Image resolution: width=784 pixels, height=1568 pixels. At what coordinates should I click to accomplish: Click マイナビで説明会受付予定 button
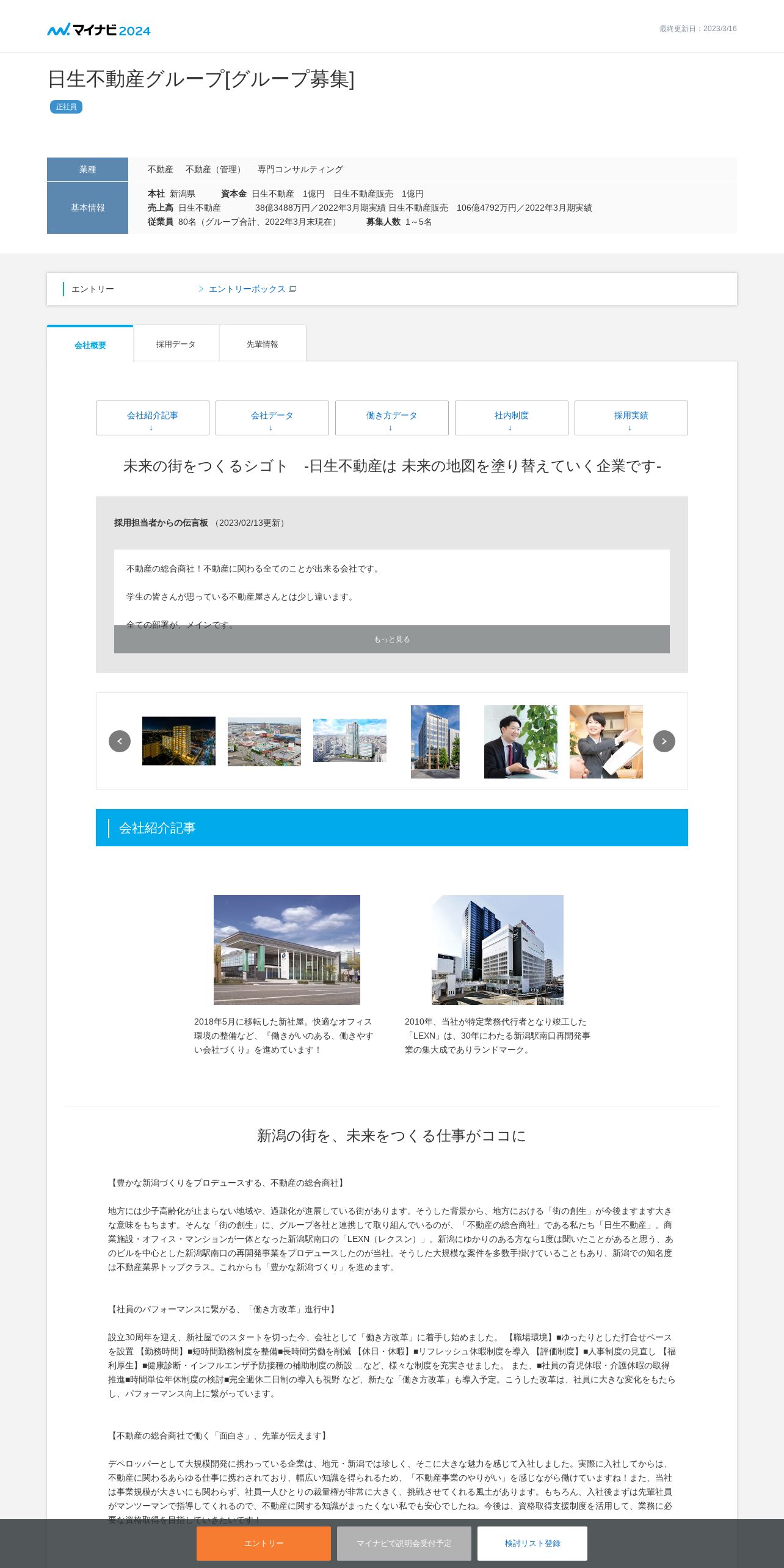[404, 1543]
